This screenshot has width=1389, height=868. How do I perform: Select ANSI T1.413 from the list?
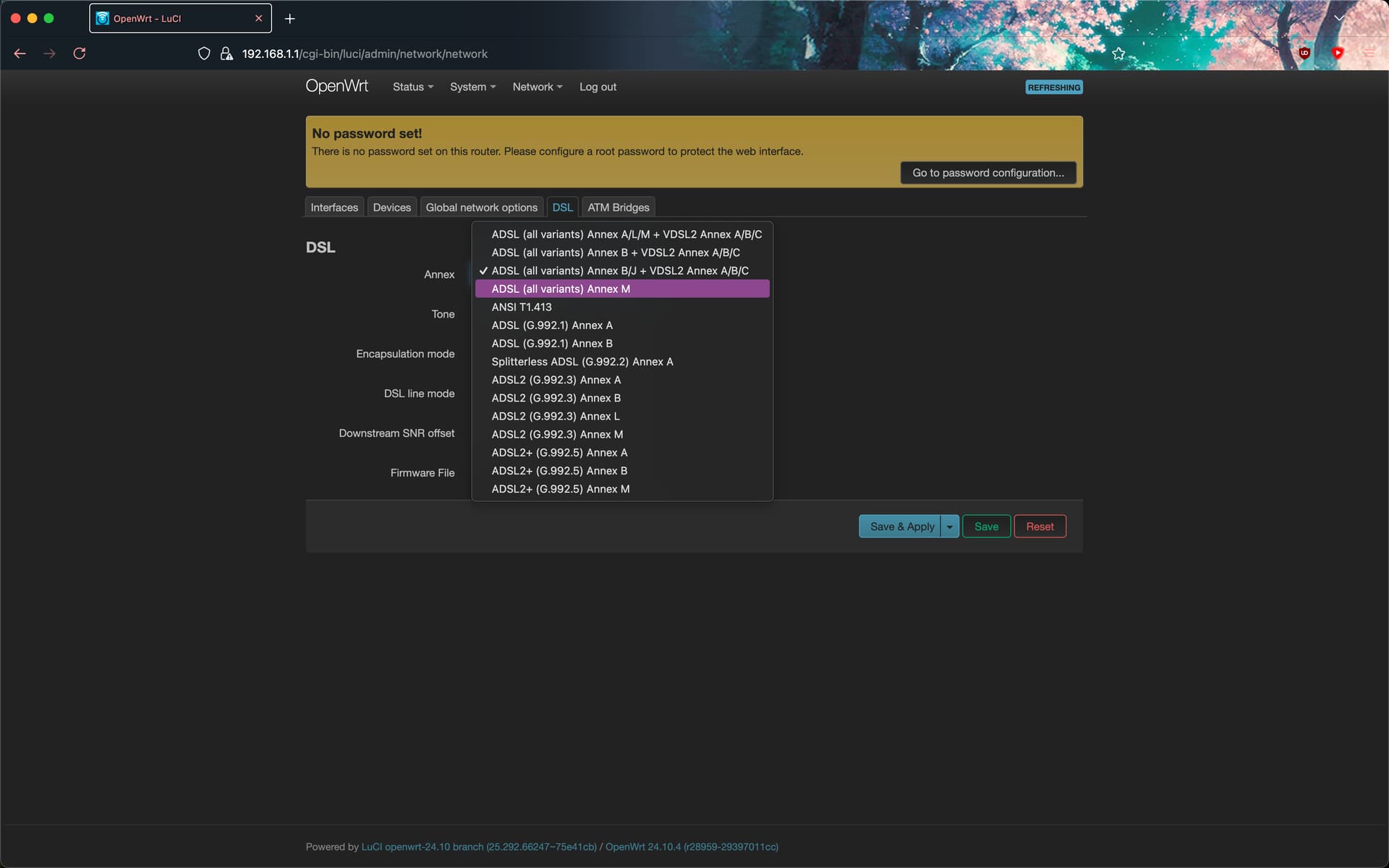522,307
